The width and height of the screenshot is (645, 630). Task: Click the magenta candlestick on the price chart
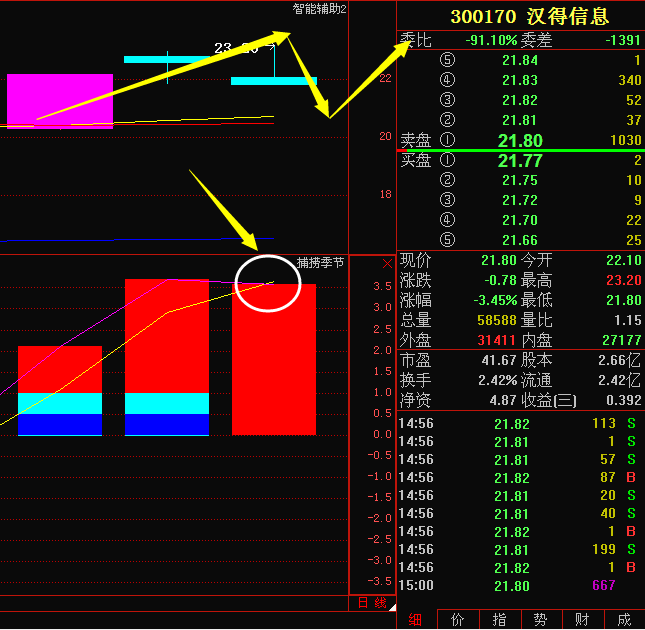60,101
